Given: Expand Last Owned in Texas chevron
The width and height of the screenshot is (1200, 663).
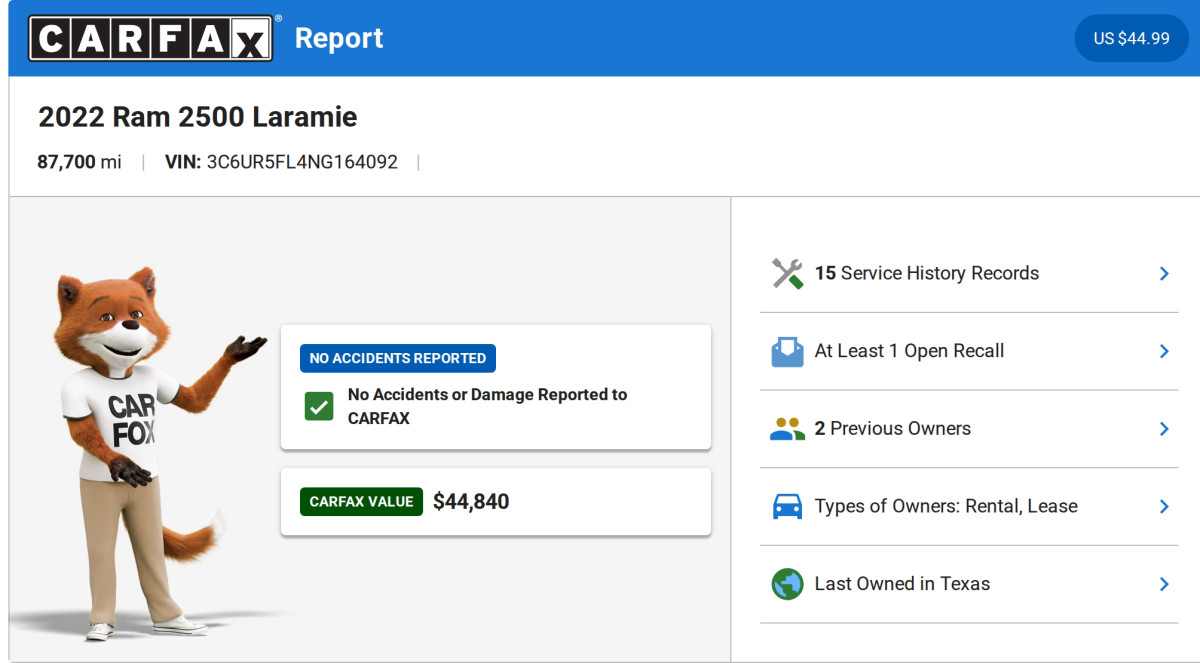Looking at the screenshot, I should (x=1164, y=584).
